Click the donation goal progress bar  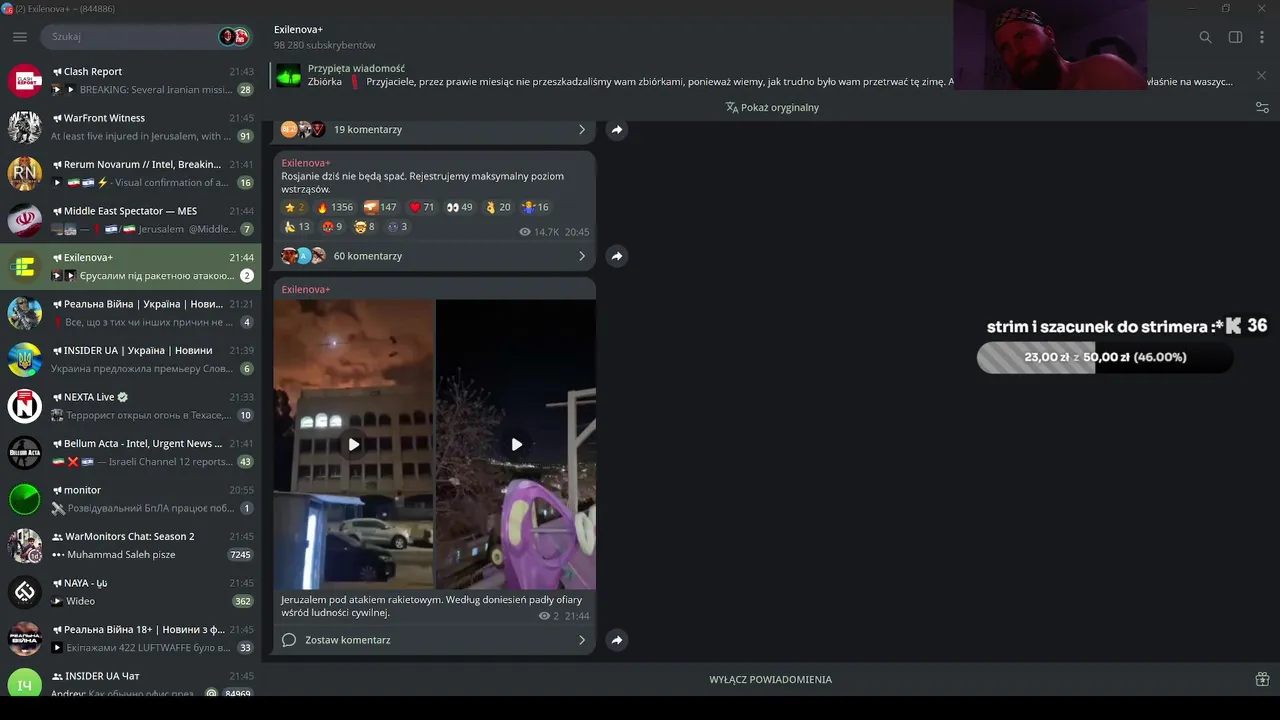(x=1105, y=357)
